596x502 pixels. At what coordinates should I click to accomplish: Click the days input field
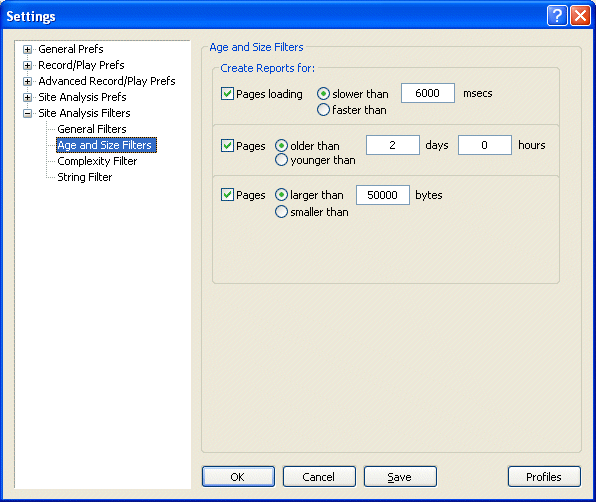coord(393,145)
